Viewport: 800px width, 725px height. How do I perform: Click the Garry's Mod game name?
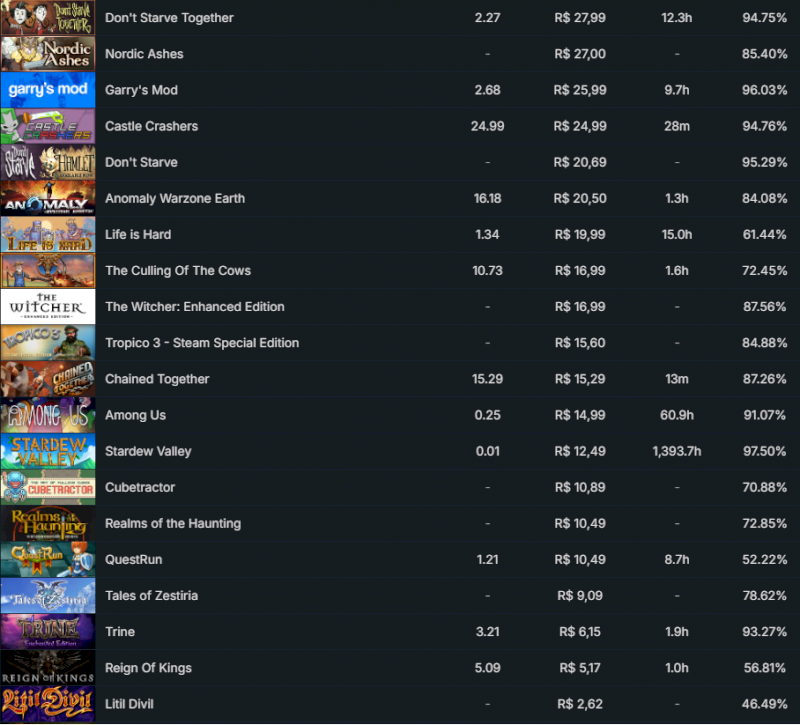141,90
